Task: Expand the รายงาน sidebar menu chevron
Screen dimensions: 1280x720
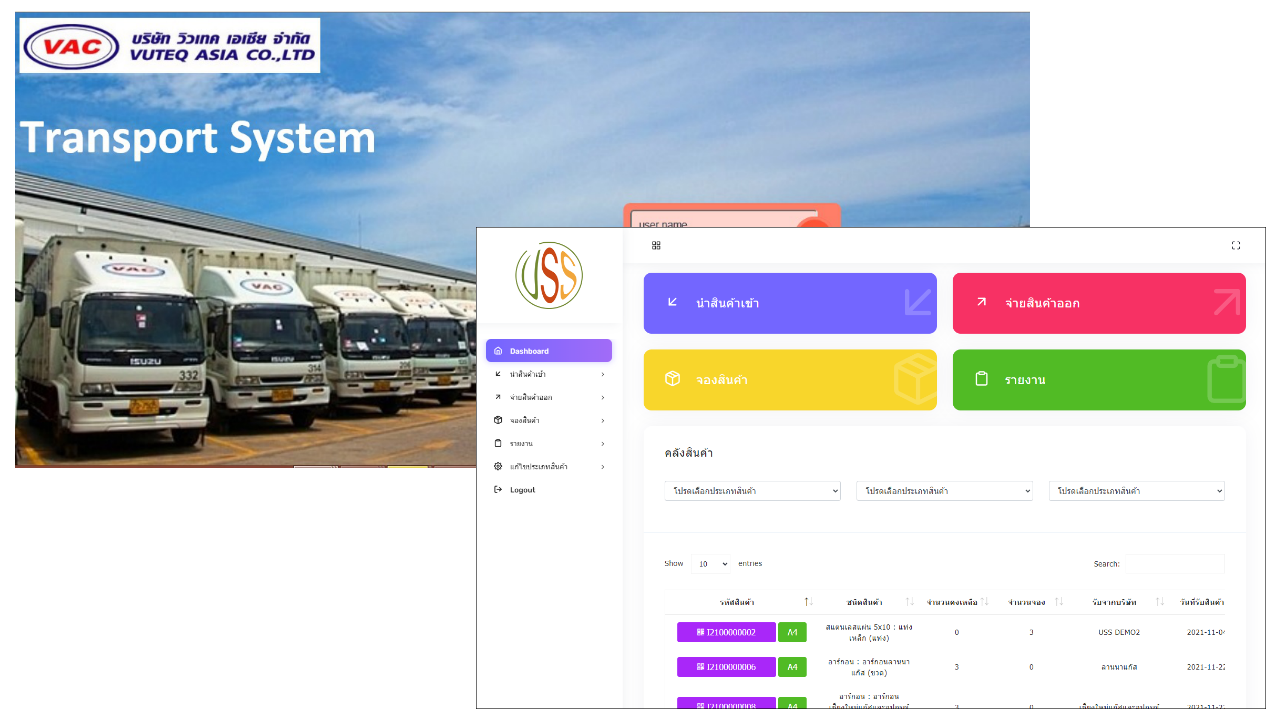Action: coord(602,444)
